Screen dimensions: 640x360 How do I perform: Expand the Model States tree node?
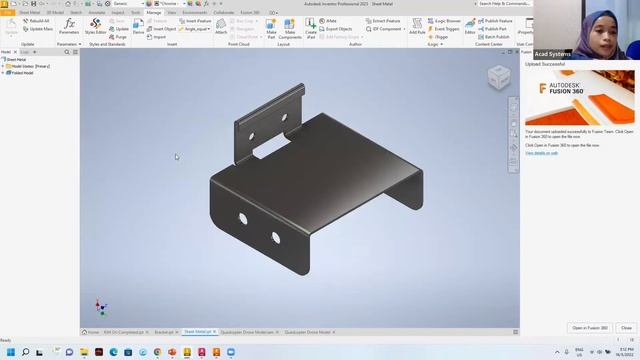click(3, 66)
